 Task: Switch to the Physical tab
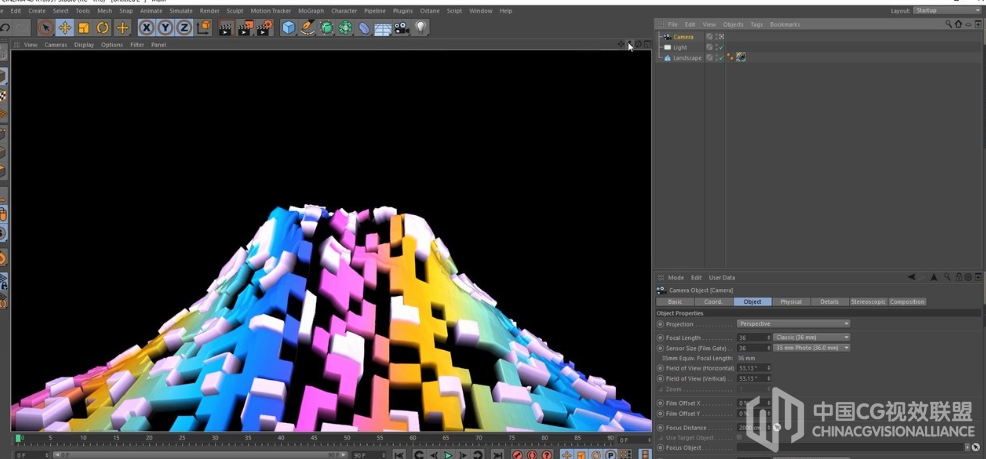791,302
